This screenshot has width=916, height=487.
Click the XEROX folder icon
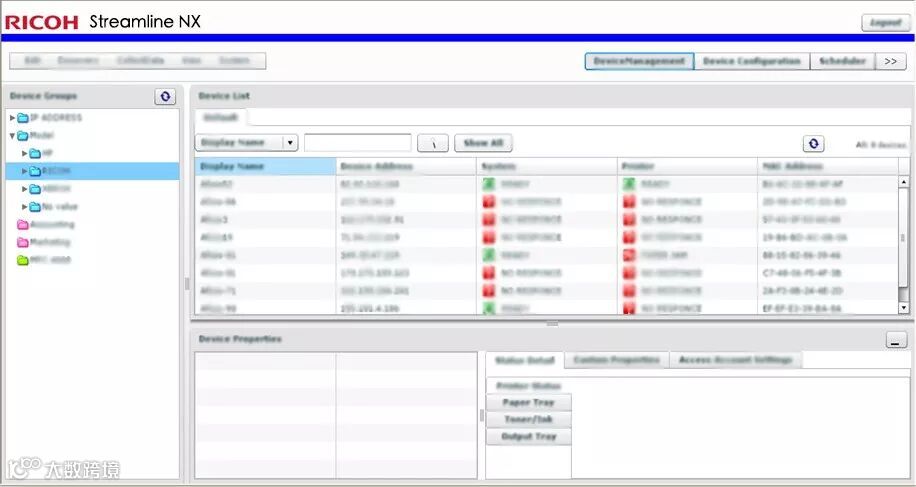click(35, 189)
